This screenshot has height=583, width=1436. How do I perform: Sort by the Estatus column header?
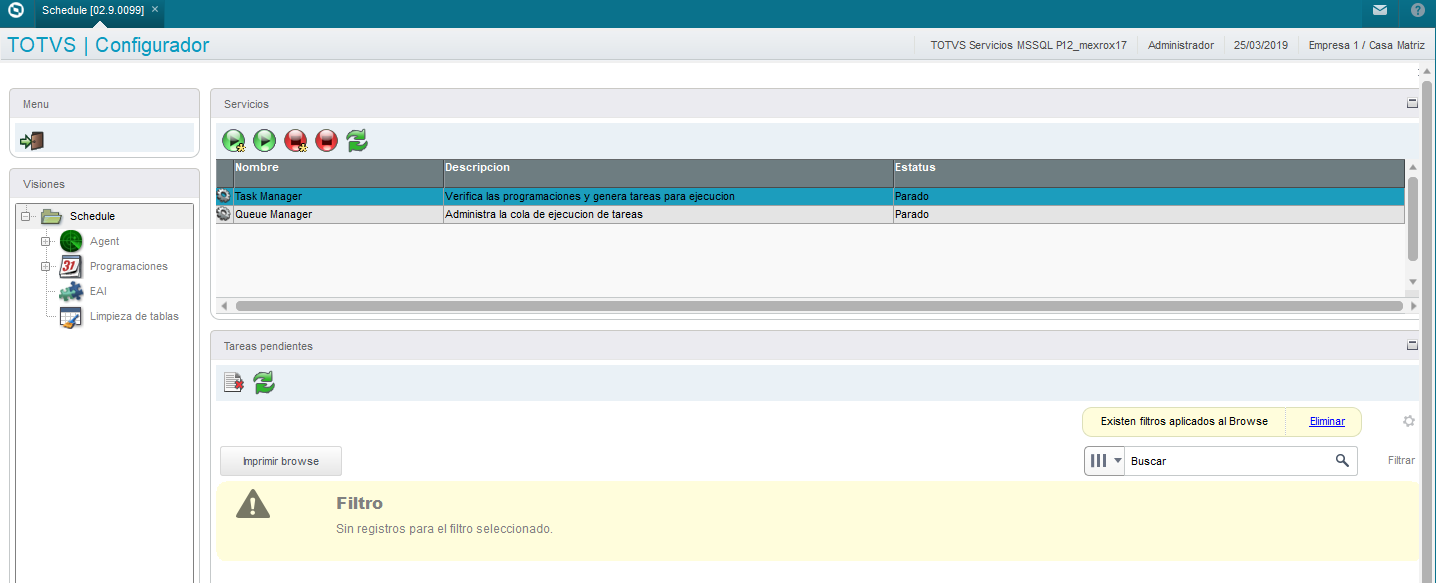tap(1149, 173)
